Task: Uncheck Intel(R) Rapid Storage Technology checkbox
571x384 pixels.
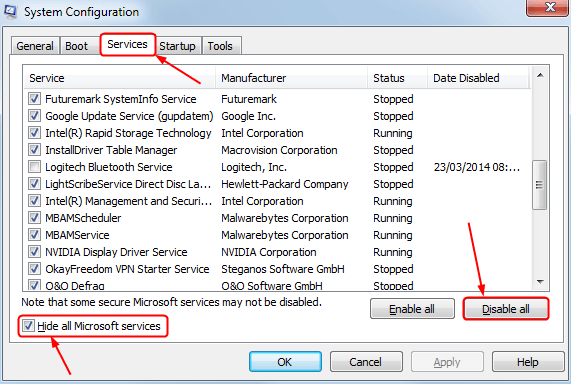Action: click(35, 133)
